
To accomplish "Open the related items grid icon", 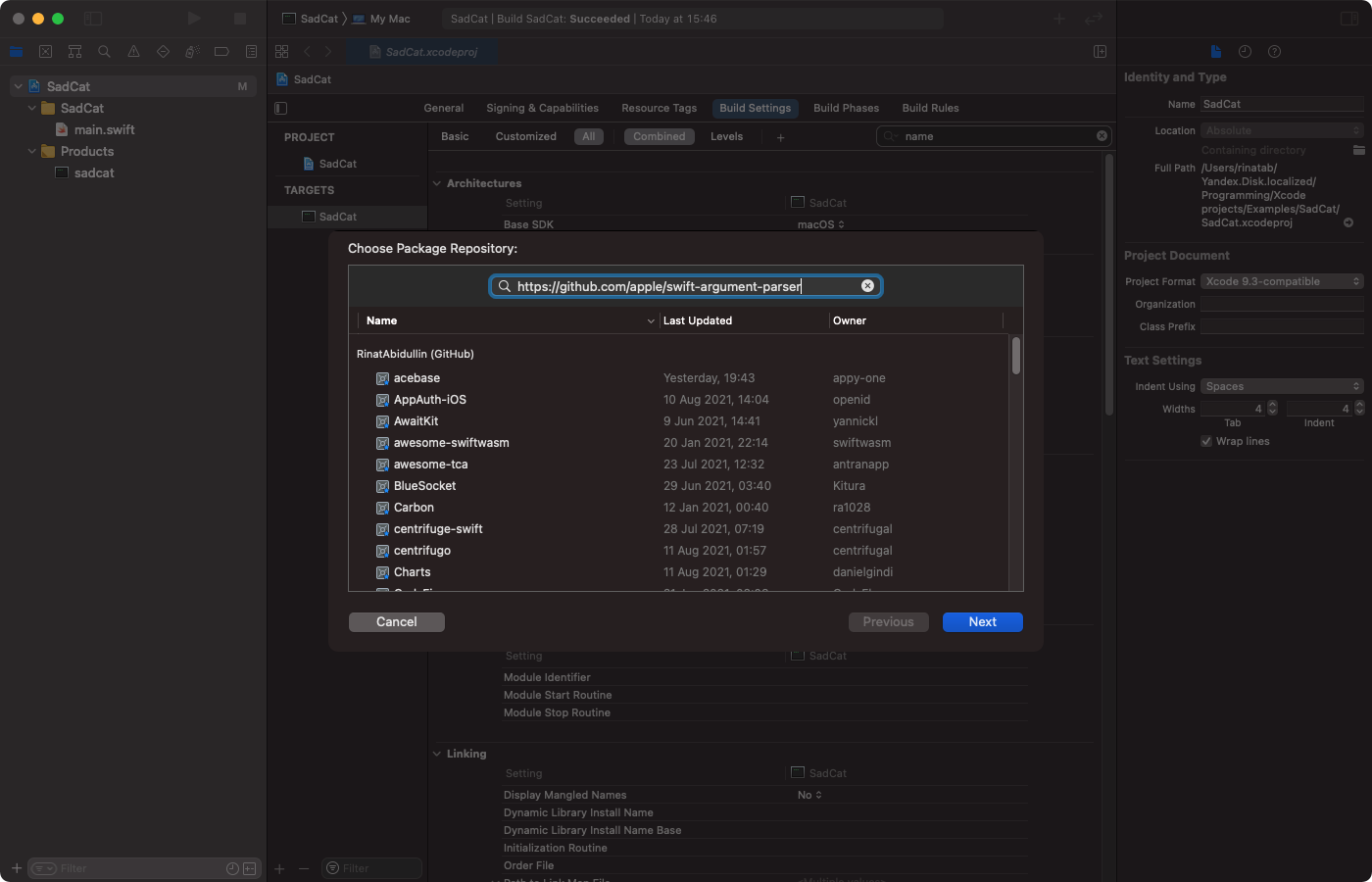I will tap(282, 52).
